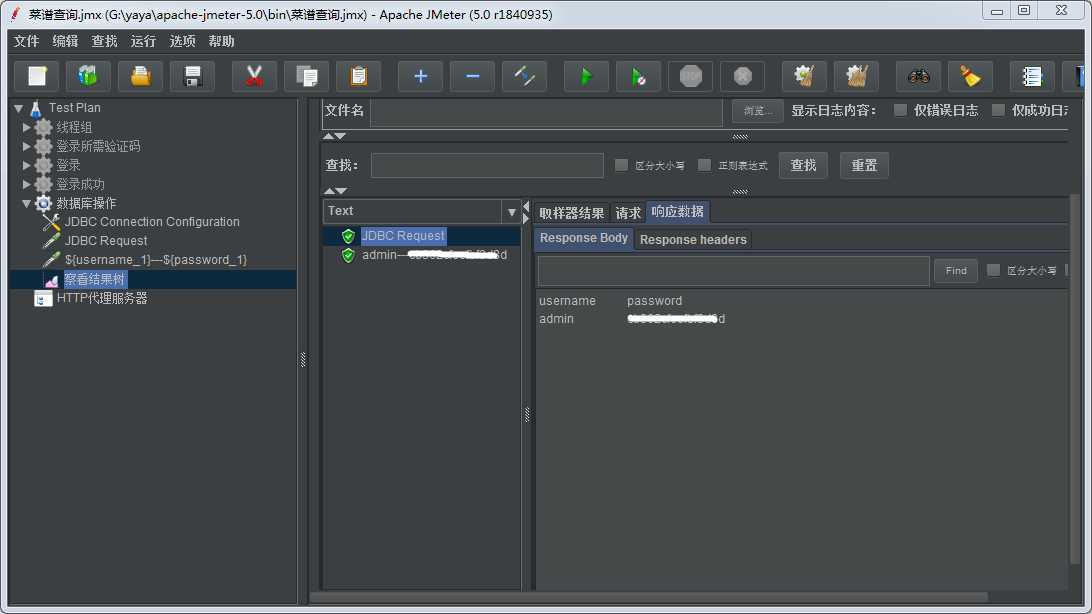
Task: Open the 运行 menu
Action: tap(143, 41)
